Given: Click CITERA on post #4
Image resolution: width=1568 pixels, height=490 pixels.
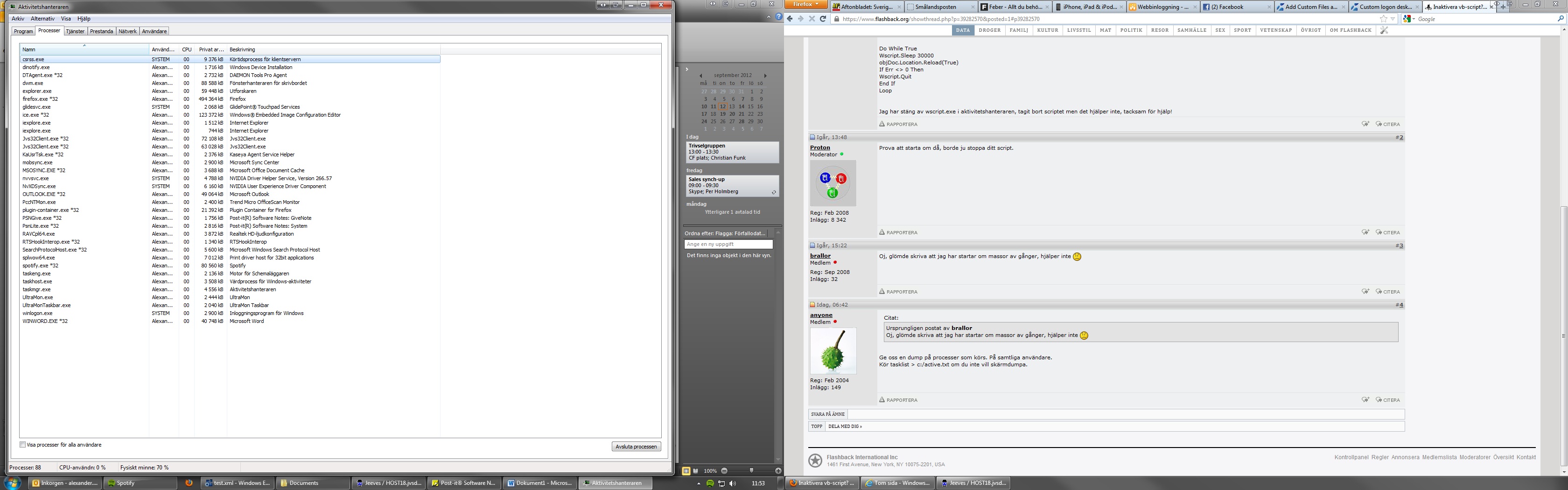Looking at the screenshot, I should coord(1388,400).
